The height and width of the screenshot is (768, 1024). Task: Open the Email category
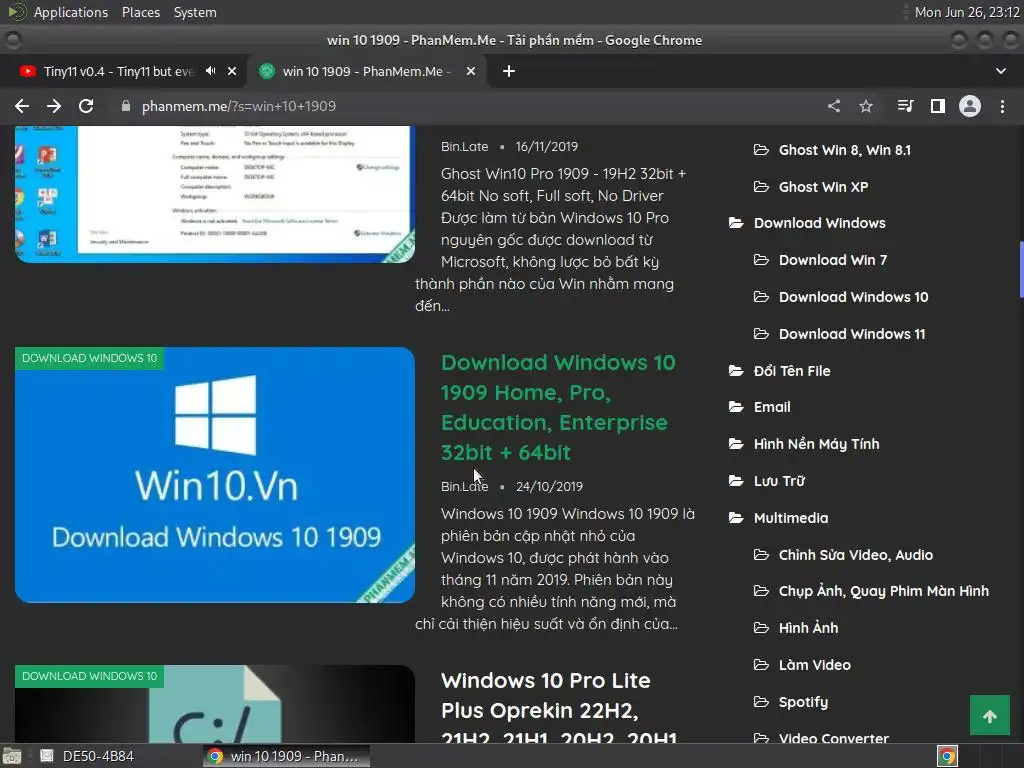coord(772,408)
